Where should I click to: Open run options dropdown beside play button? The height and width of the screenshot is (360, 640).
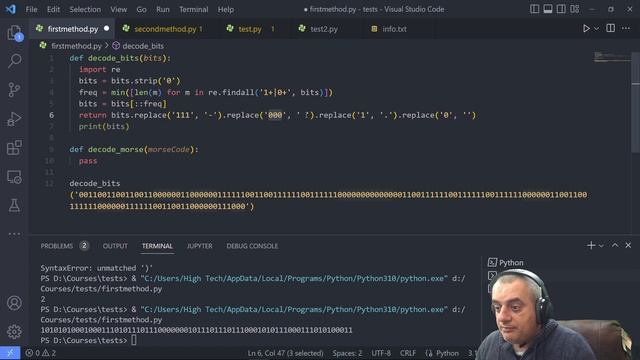597,29
